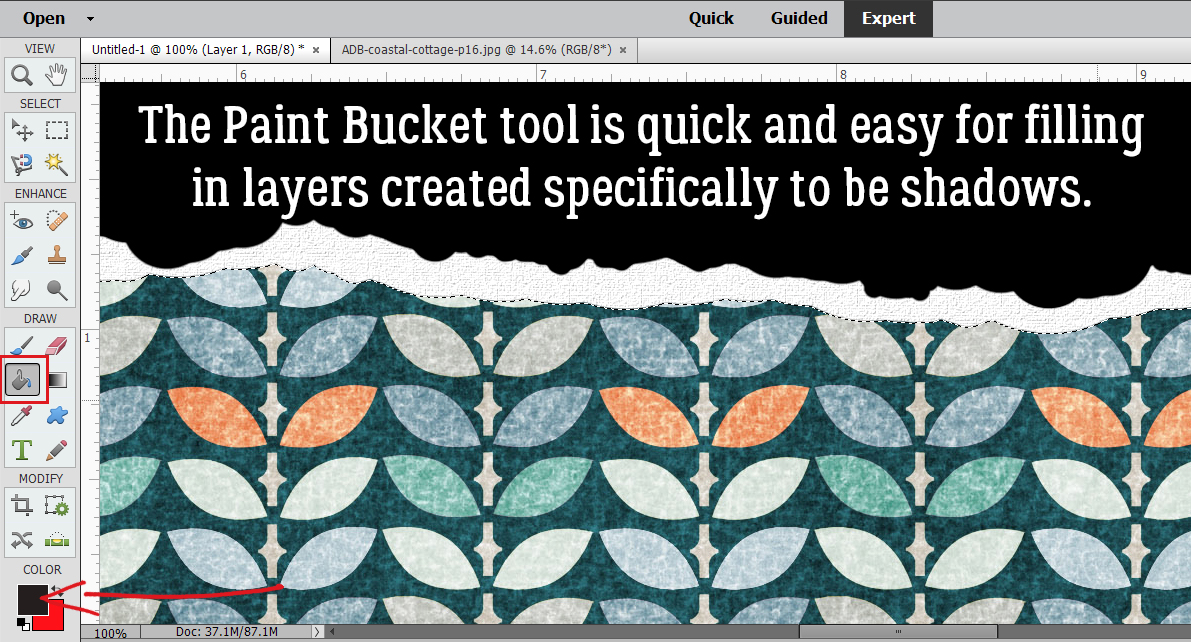
Task: Select the Clone Stamp tool
Action: click(57, 255)
